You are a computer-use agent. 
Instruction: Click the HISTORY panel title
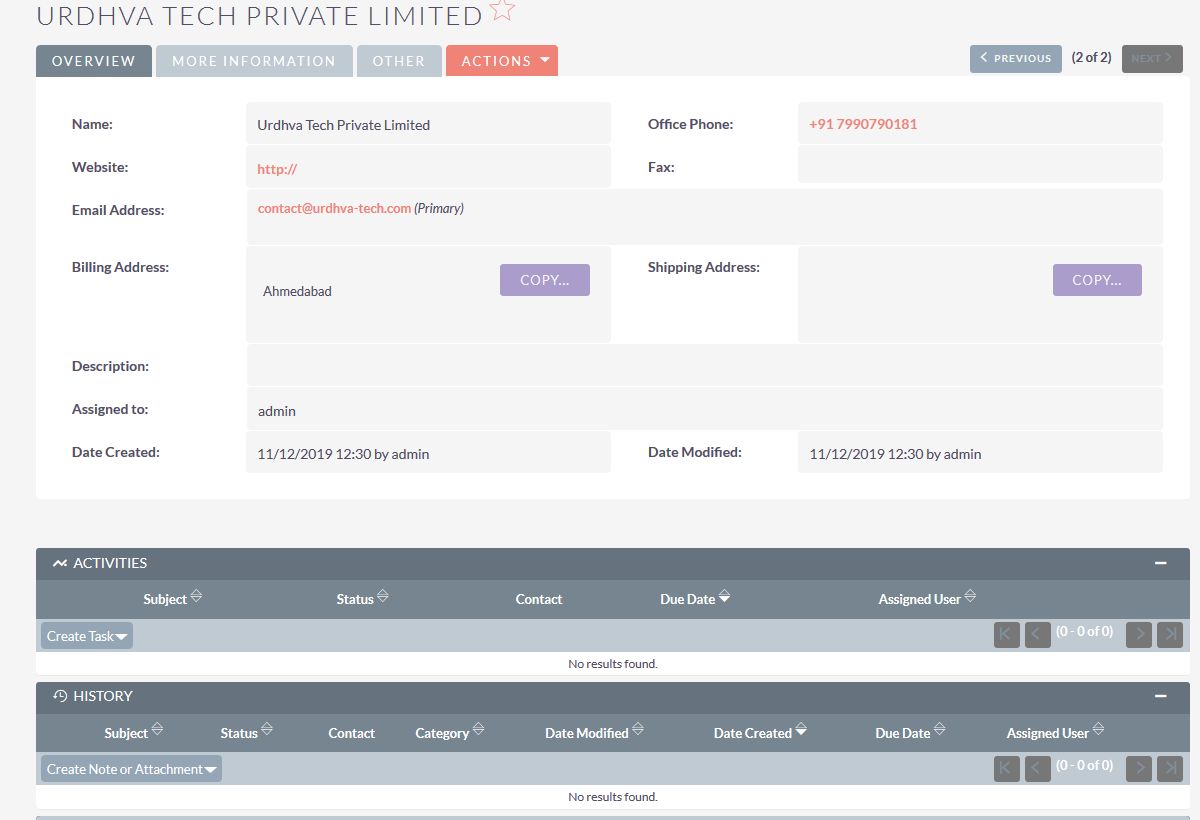coord(103,696)
